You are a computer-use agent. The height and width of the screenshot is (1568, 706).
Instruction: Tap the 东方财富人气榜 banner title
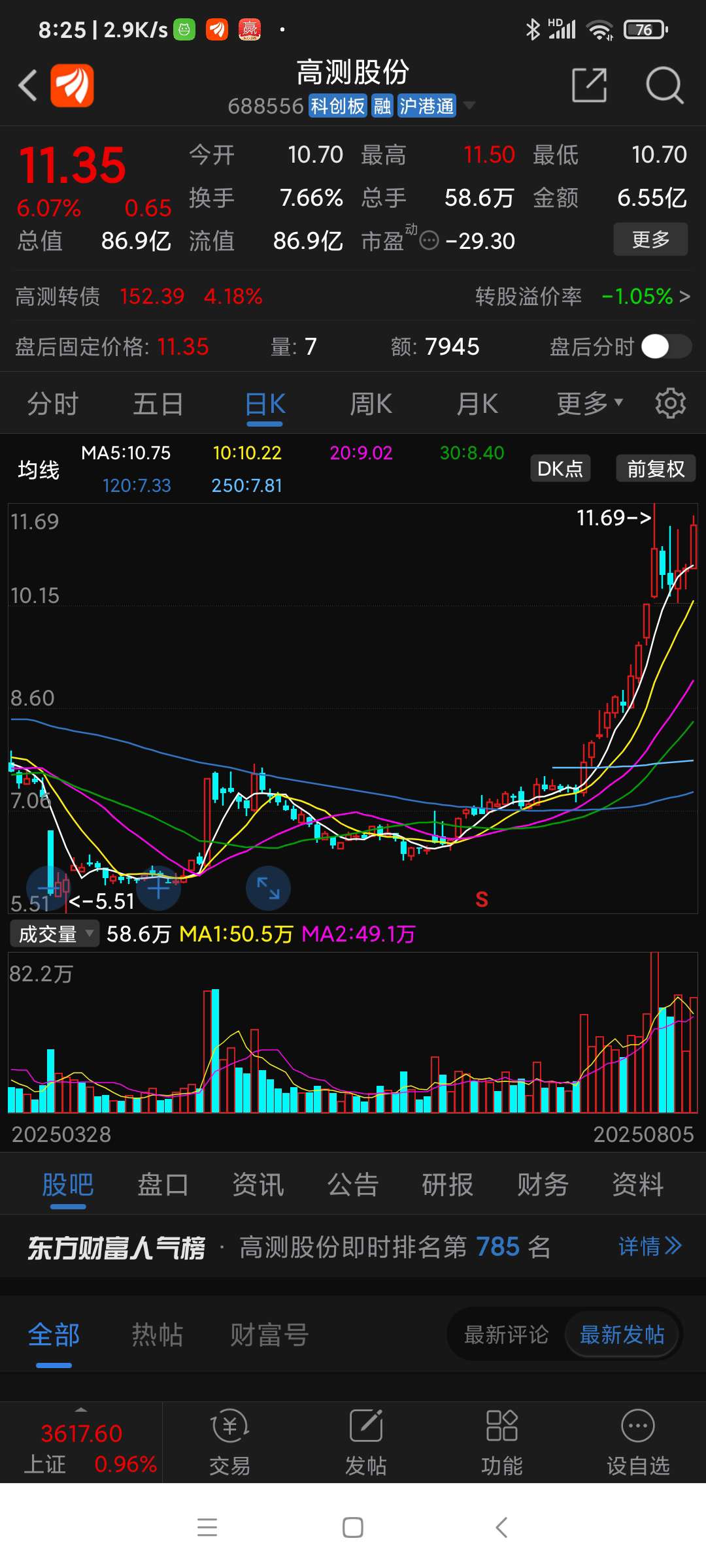(116, 1247)
